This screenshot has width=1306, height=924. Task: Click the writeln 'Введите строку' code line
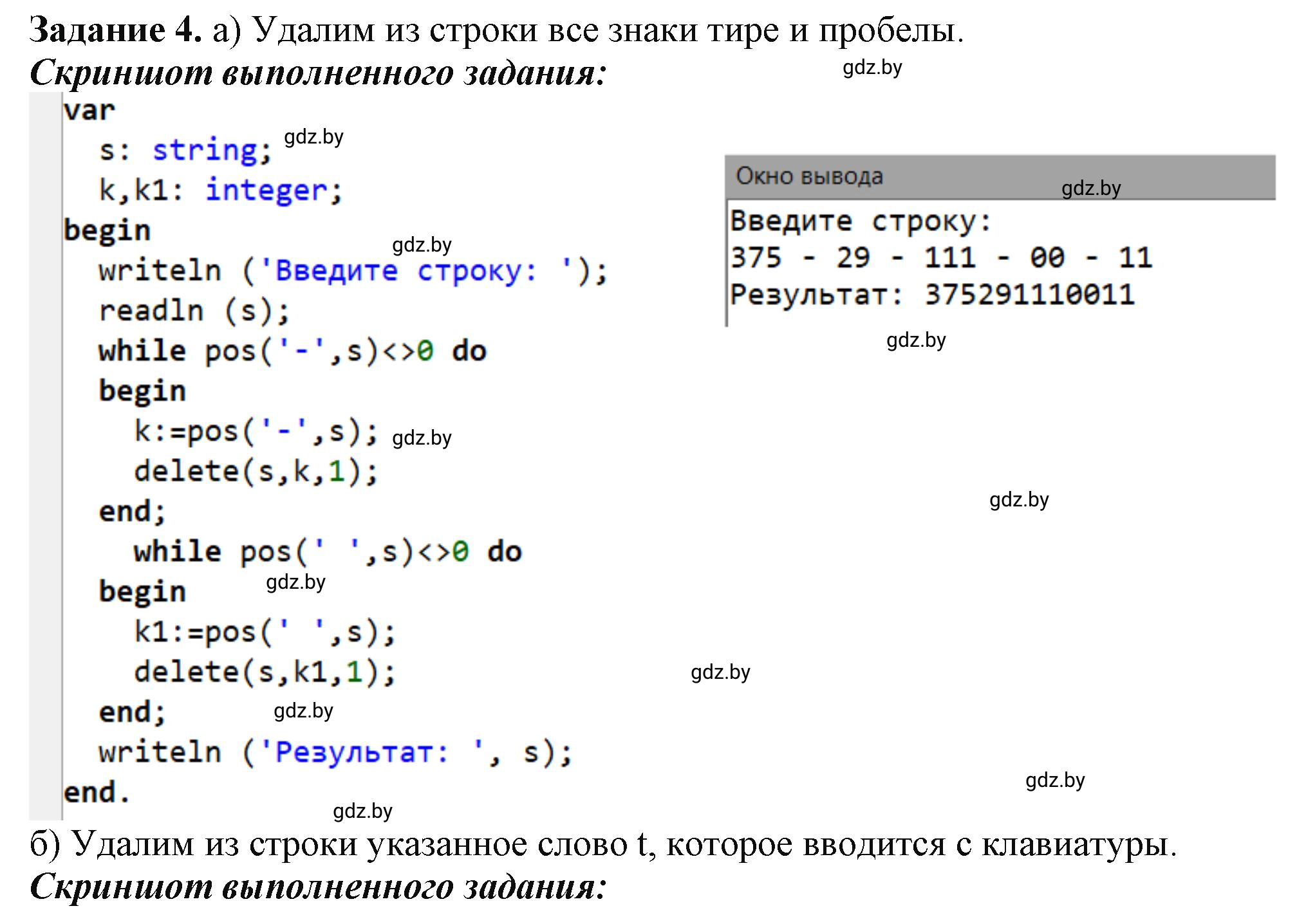click(353, 270)
